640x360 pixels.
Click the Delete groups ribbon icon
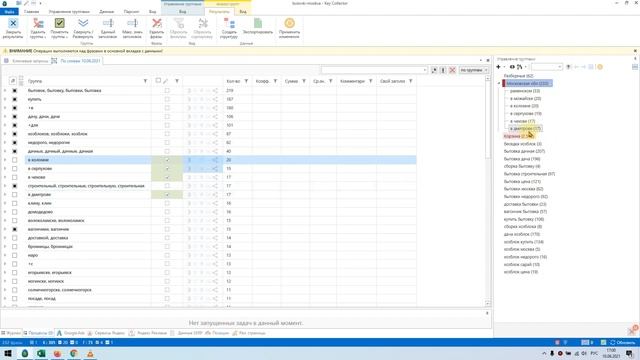[x=38, y=24]
